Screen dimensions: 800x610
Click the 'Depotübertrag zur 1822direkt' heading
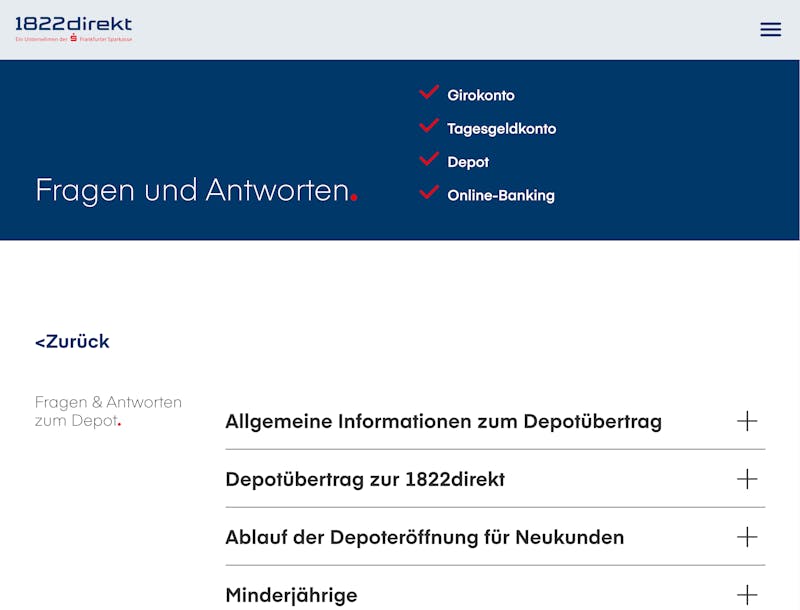click(x=365, y=479)
